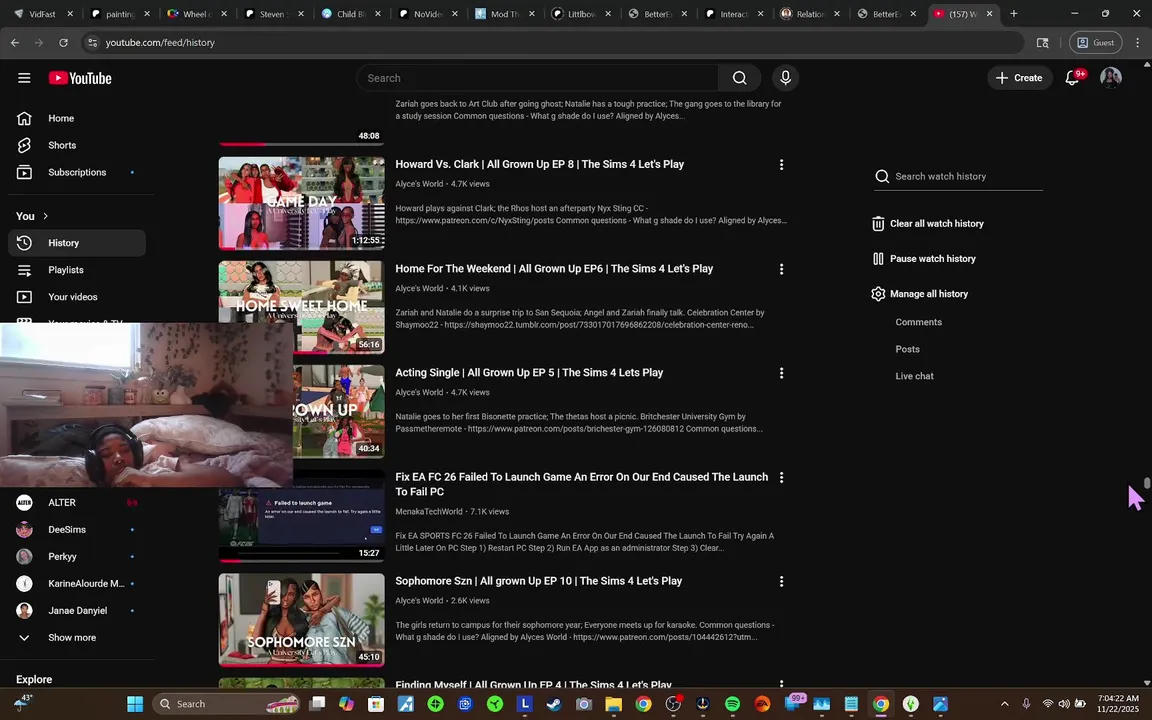1152x720 pixels.
Task: Click the taskbar Search box
Action: [228, 704]
